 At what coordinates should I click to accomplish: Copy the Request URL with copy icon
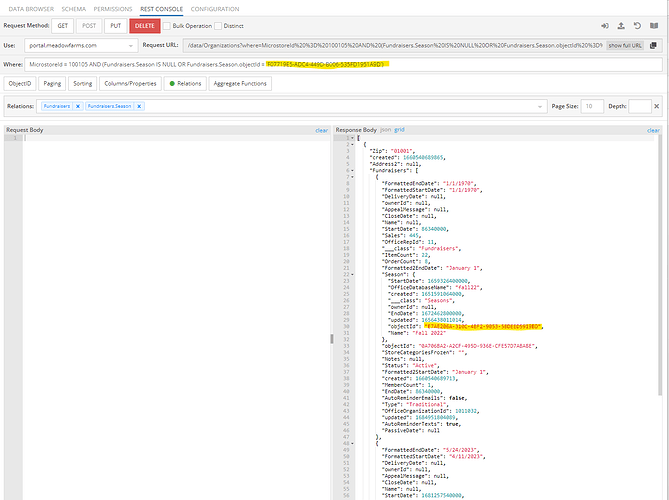(653, 45)
